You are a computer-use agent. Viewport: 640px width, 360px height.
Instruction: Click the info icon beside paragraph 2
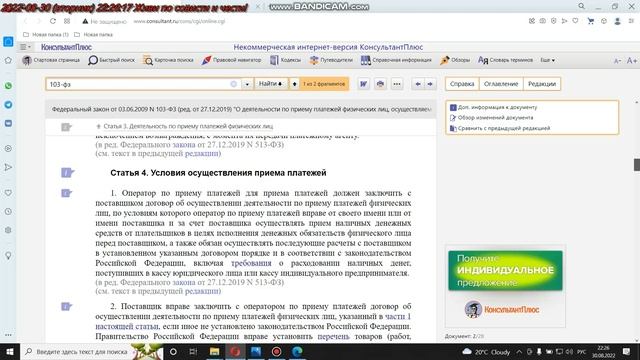(67, 306)
